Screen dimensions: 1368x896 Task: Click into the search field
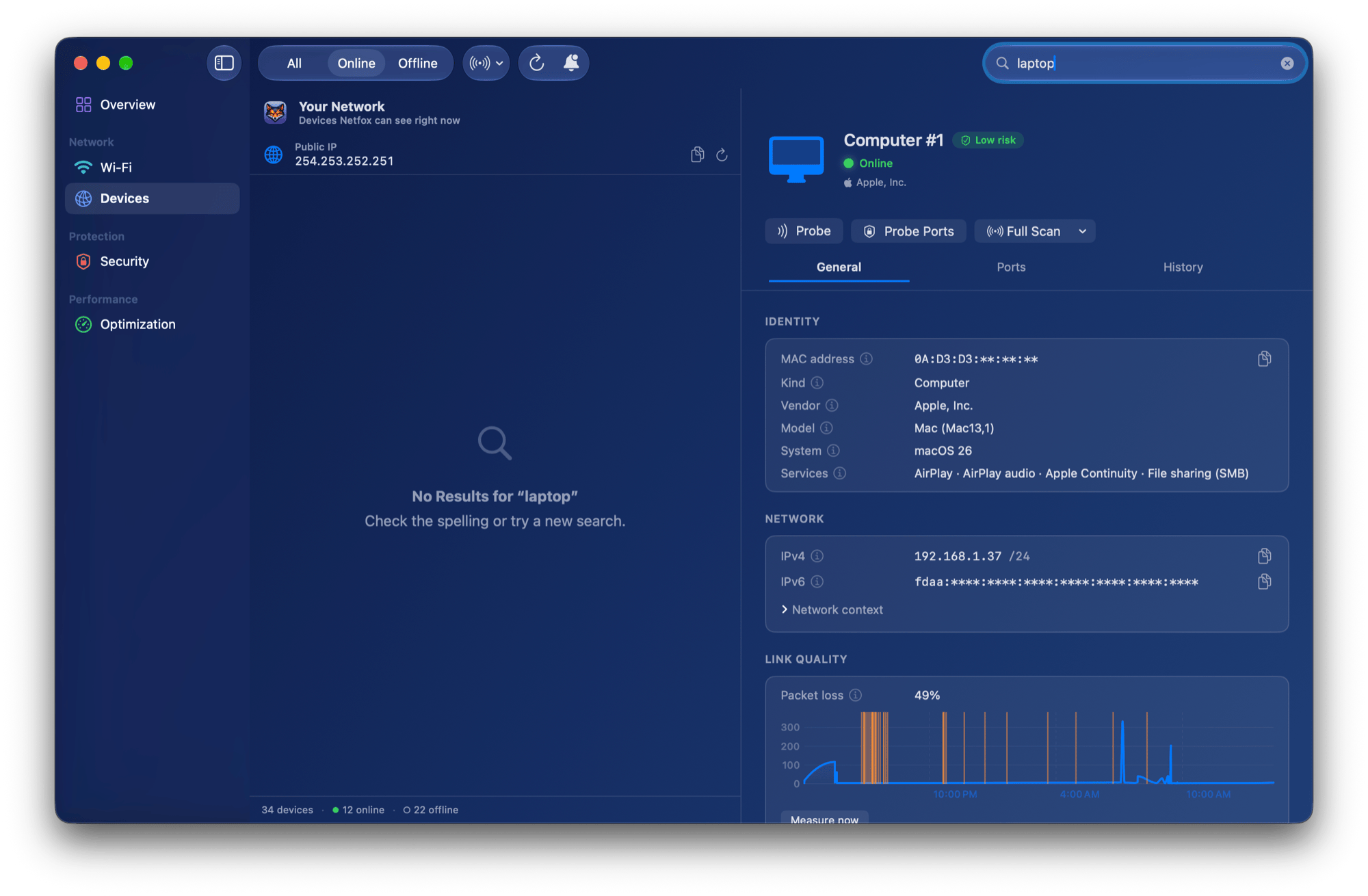(x=1145, y=64)
